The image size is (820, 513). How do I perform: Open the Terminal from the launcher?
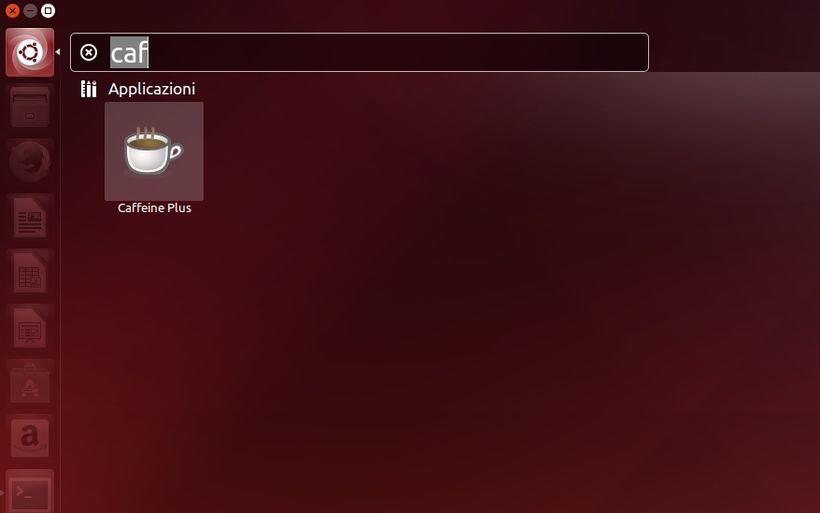30,492
